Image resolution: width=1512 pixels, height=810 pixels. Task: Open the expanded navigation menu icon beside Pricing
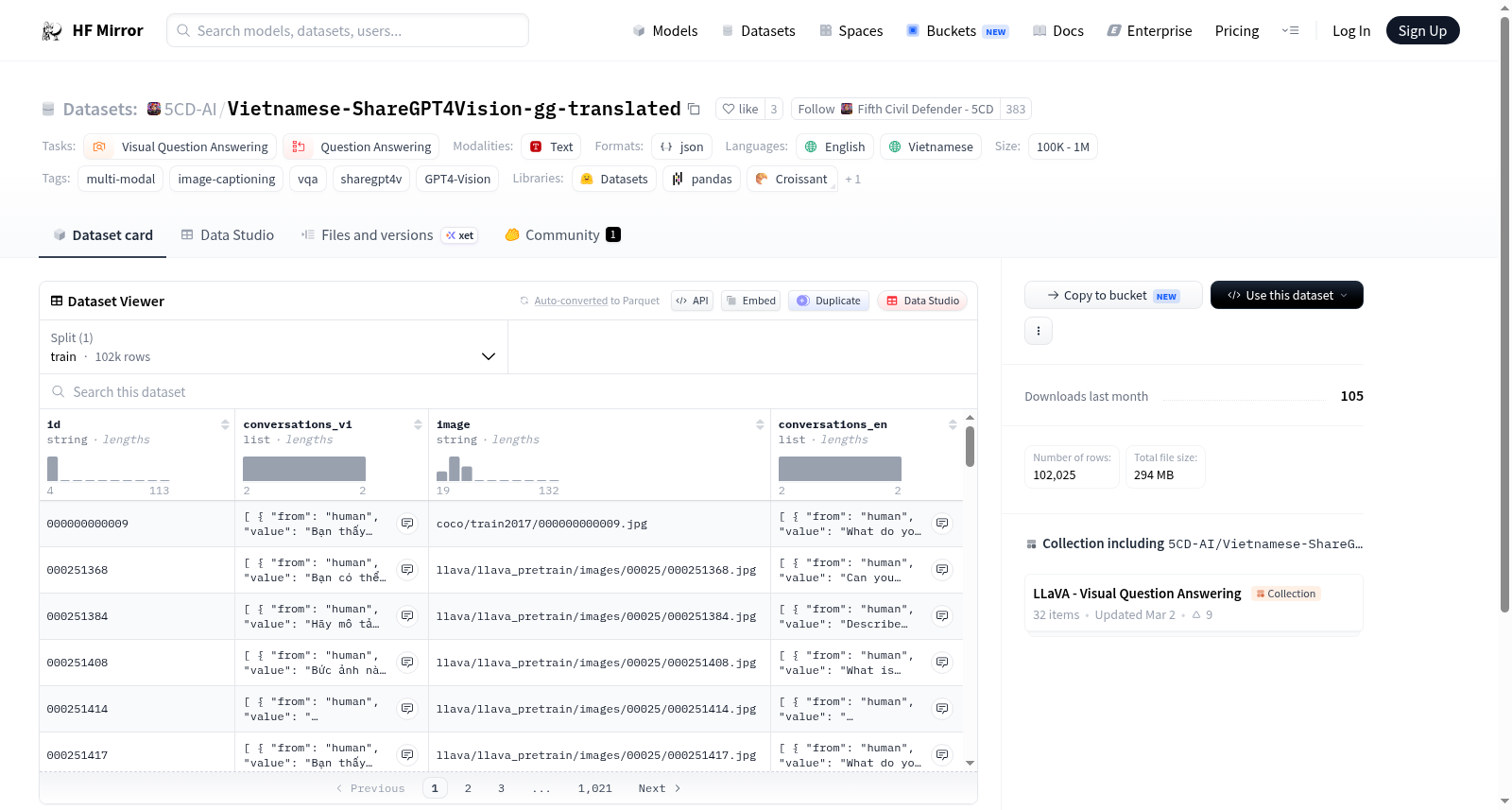coord(1290,31)
